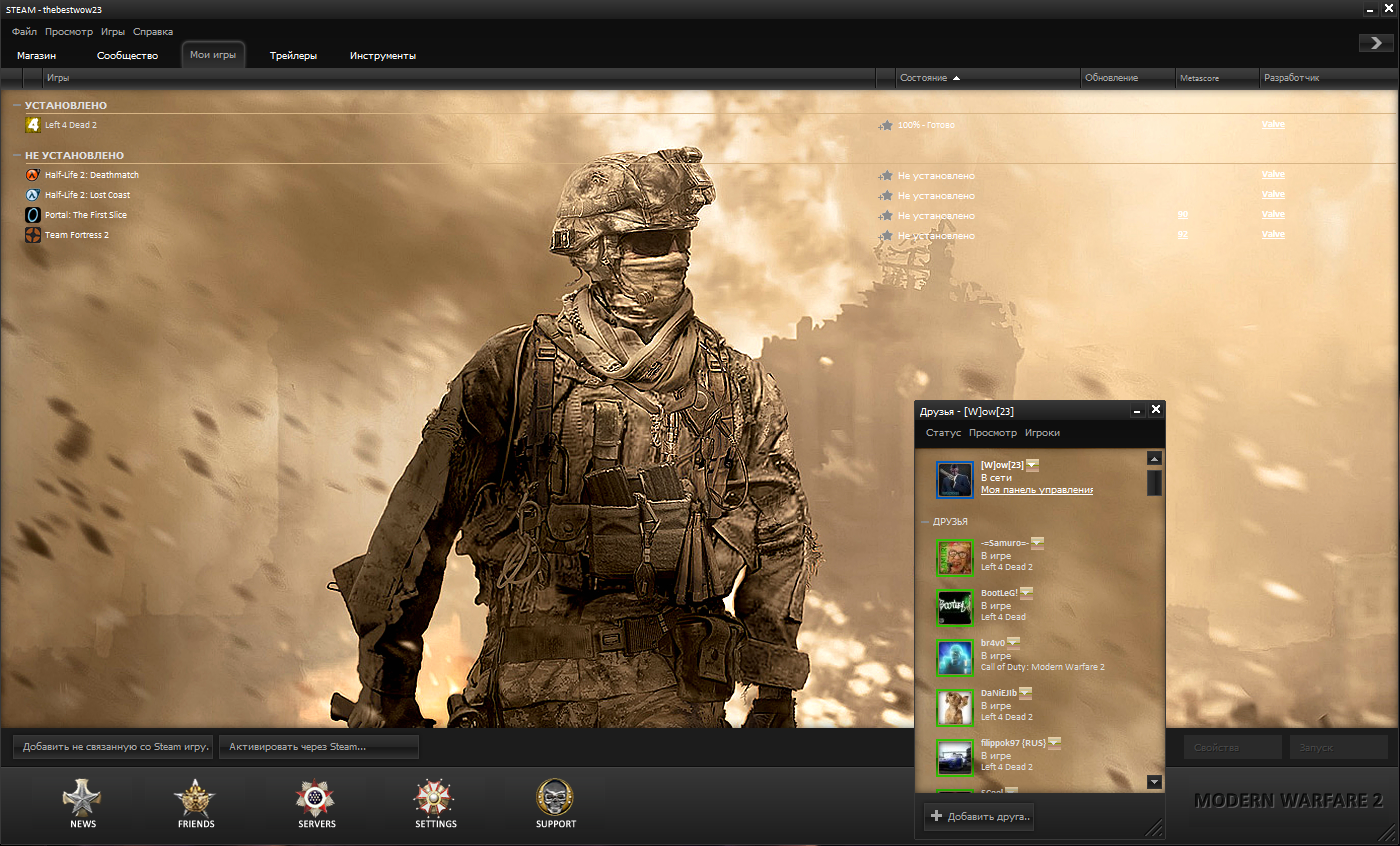The height and width of the screenshot is (846, 1400).
Task: Sort by the Metascore column header
Action: pyautogui.click(x=1216, y=78)
